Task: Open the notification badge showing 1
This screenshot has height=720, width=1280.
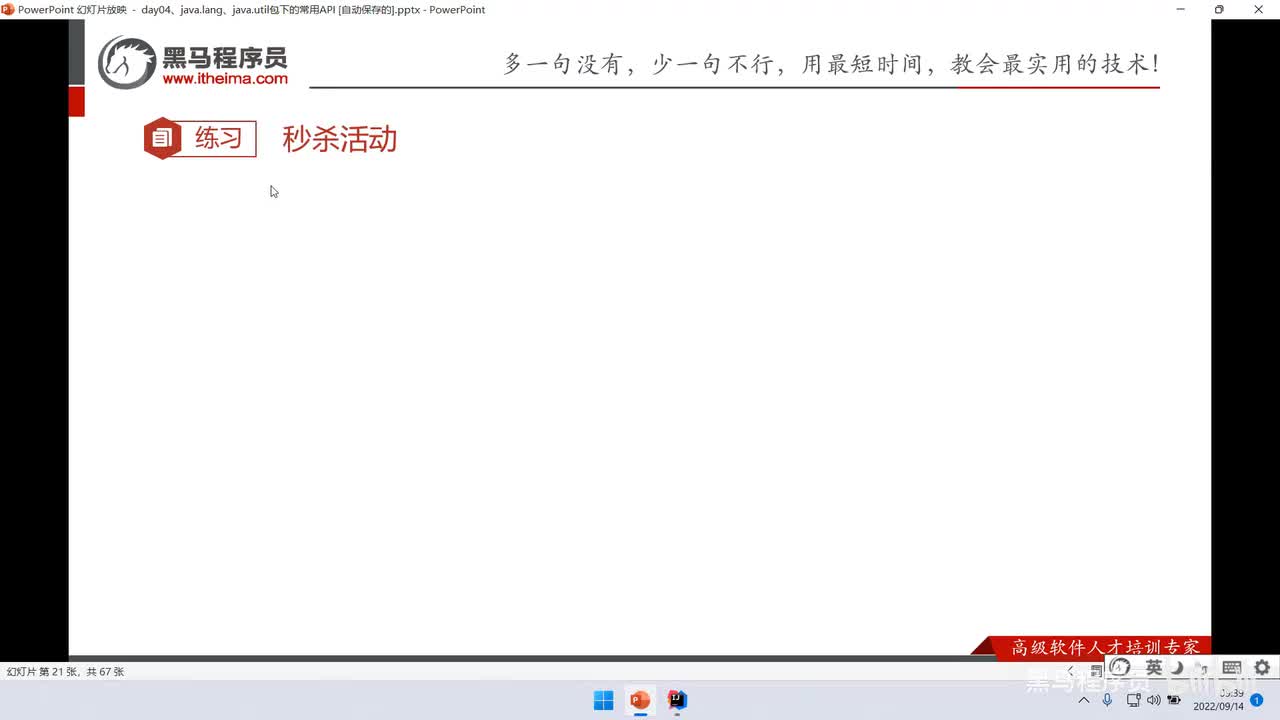Action: coord(1257,700)
